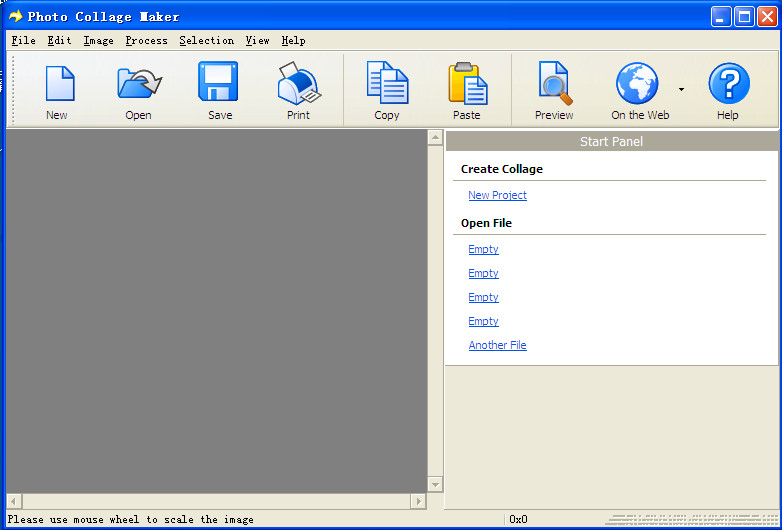The height and width of the screenshot is (530, 782).
Task: Click the Copy toolbar icon
Action: pyautogui.click(x=388, y=83)
